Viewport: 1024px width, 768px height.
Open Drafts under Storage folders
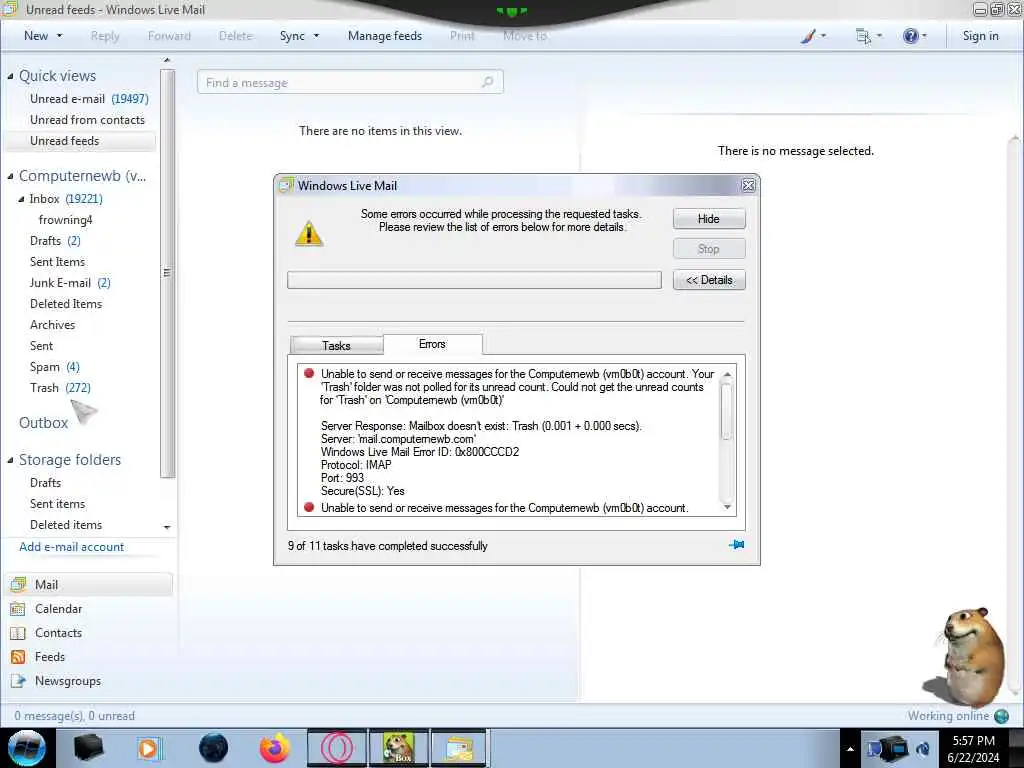coord(45,483)
